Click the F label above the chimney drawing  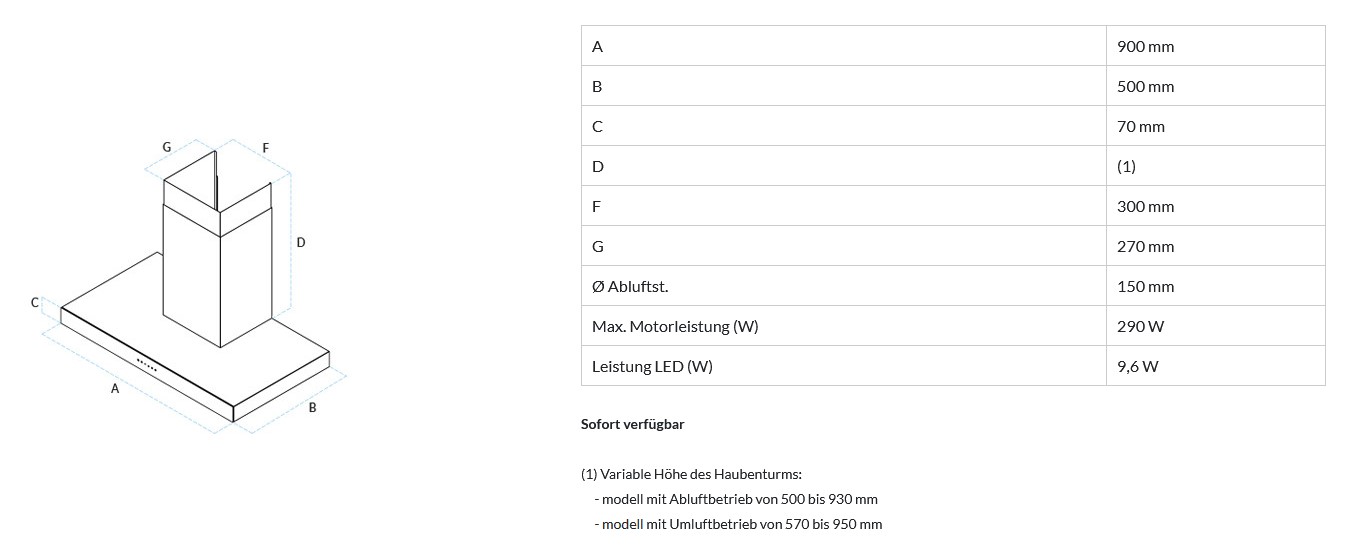265,148
